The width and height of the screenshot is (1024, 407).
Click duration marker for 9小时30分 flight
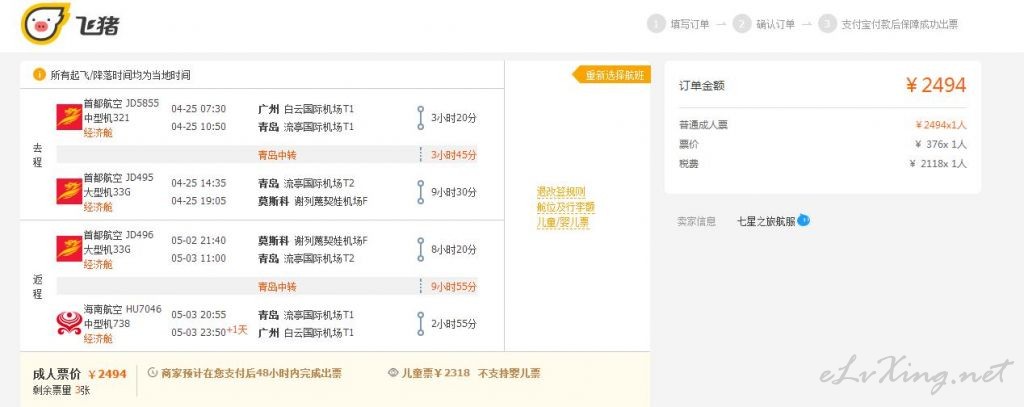[x=421, y=192]
